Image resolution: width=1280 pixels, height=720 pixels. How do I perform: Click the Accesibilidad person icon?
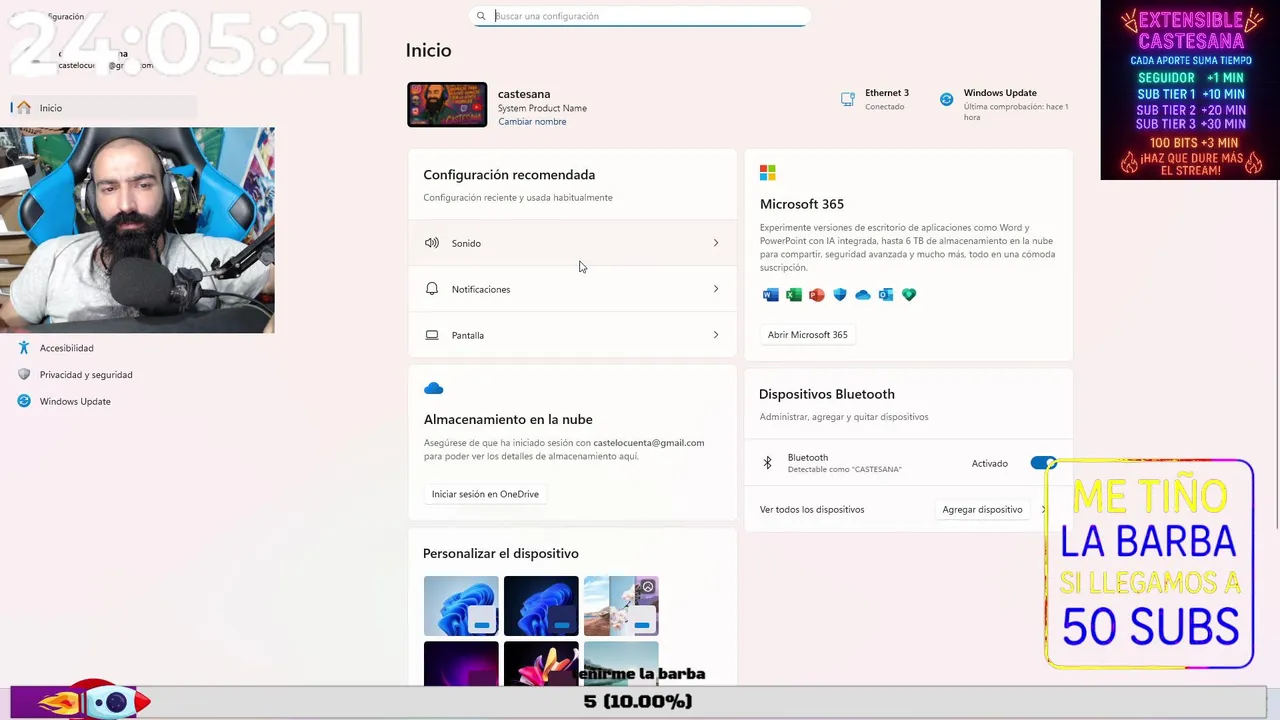(24, 348)
